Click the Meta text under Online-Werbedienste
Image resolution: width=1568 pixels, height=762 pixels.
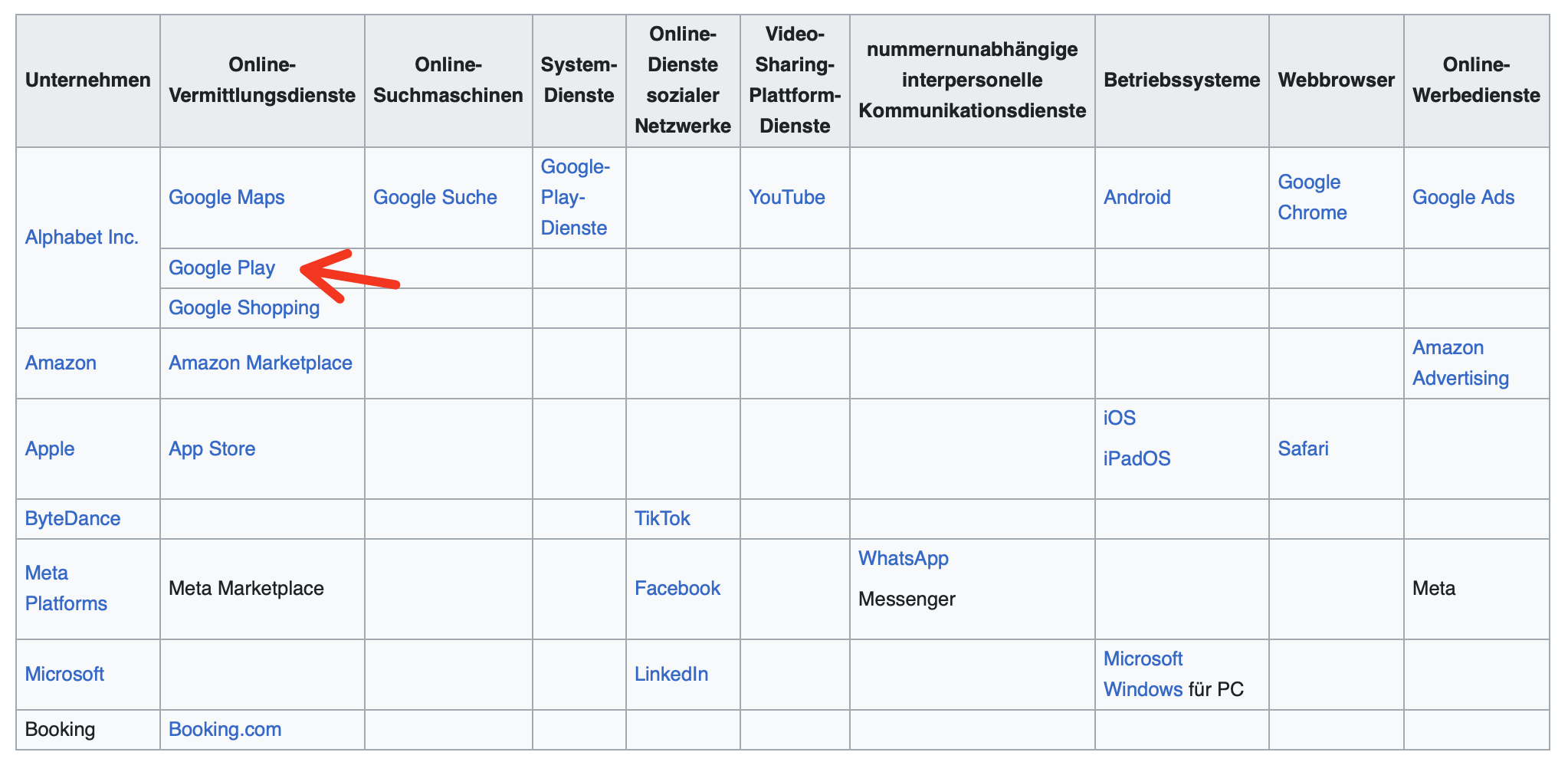1433,589
